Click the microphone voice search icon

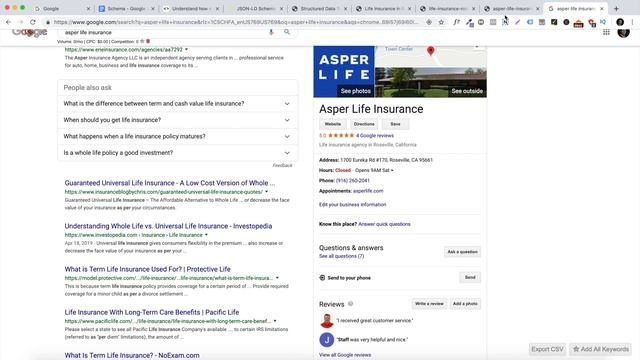coord(271,32)
